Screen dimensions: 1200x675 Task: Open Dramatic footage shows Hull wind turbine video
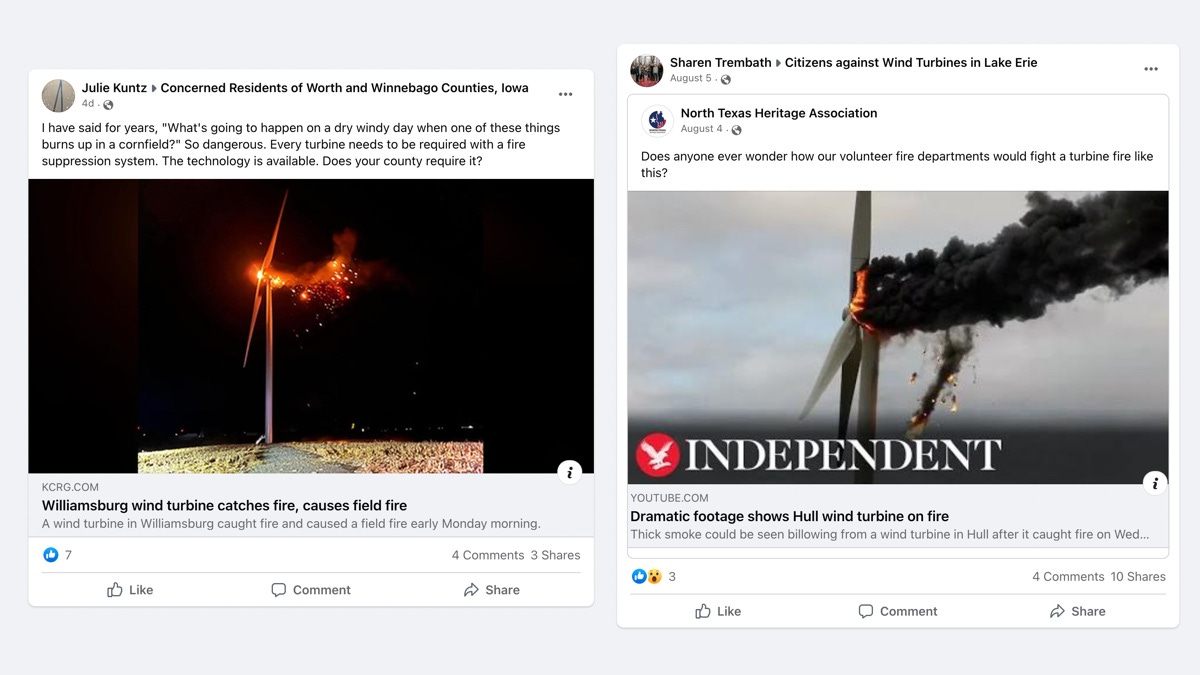coord(790,517)
